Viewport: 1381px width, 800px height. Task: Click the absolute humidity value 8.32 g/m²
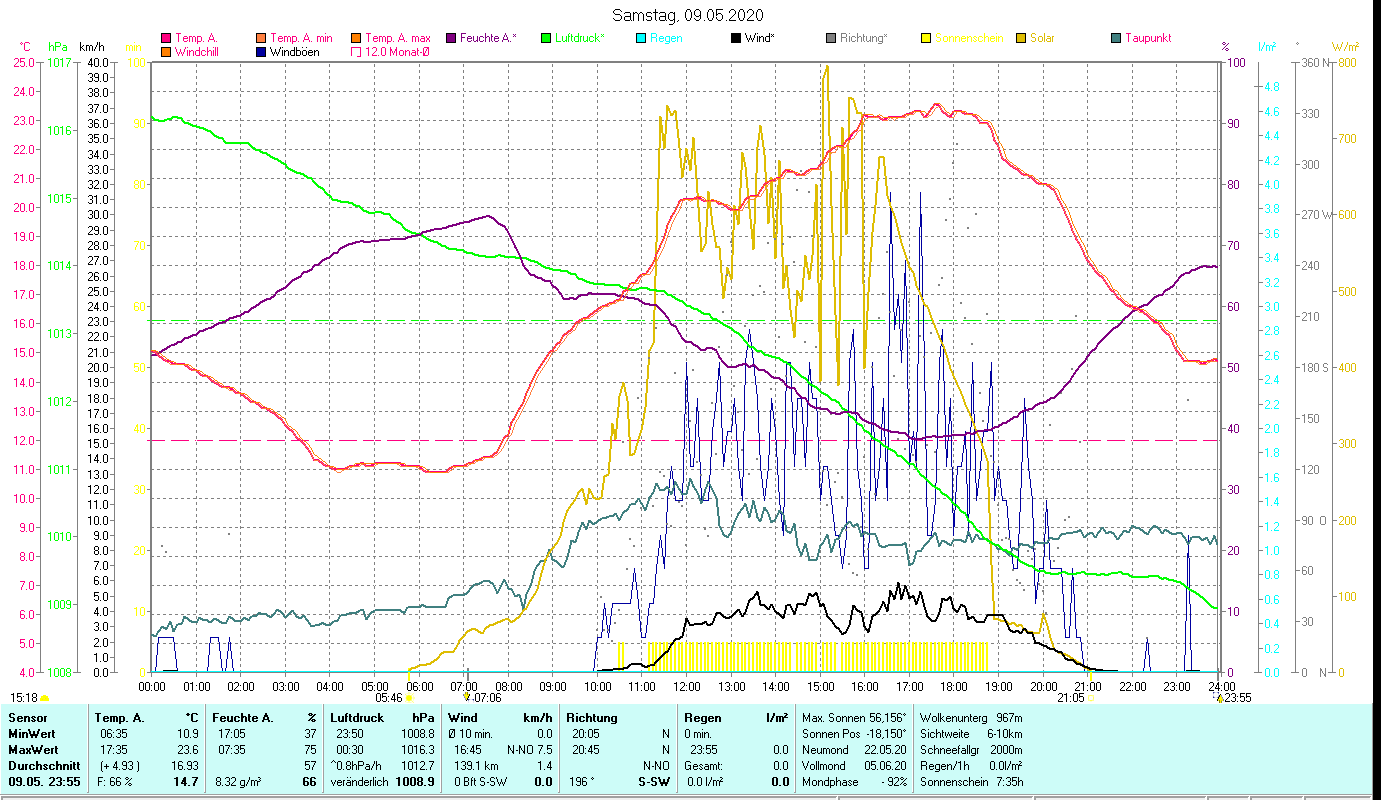point(240,781)
